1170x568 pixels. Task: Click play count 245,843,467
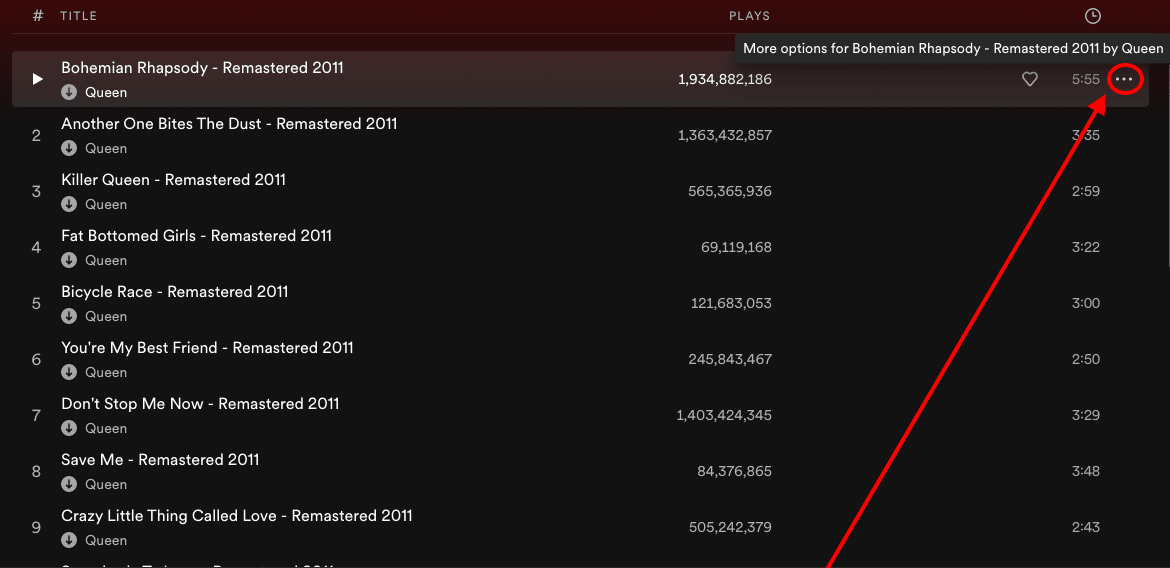click(x=730, y=359)
